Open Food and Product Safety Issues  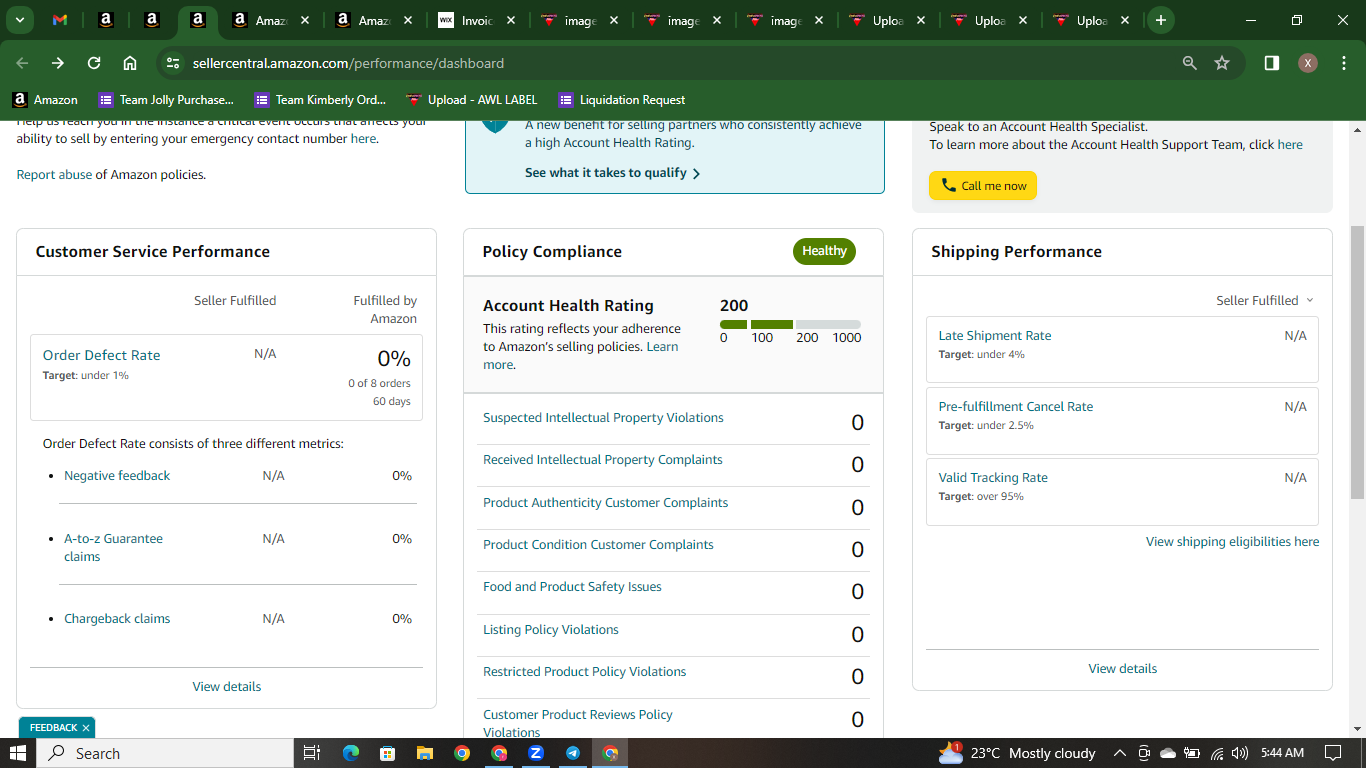(572, 587)
